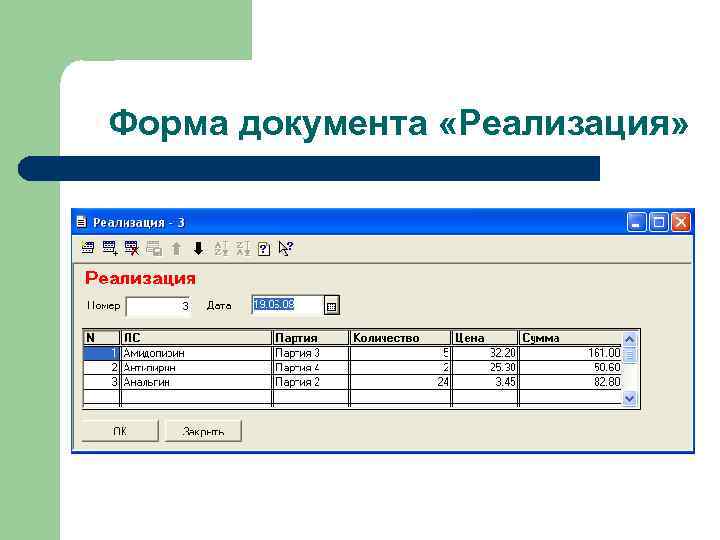Open the help question-mark page icon
The height and width of the screenshot is (540, 720).
tap(264, 248)
